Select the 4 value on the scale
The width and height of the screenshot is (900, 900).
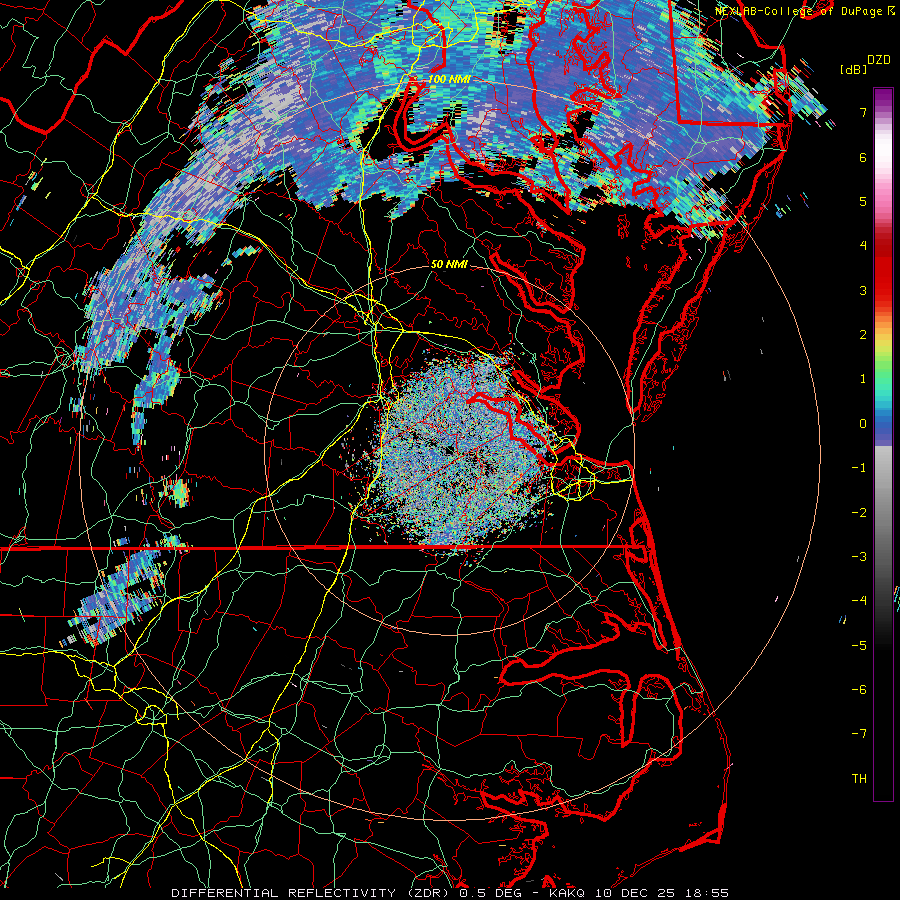tap(863, 246)
